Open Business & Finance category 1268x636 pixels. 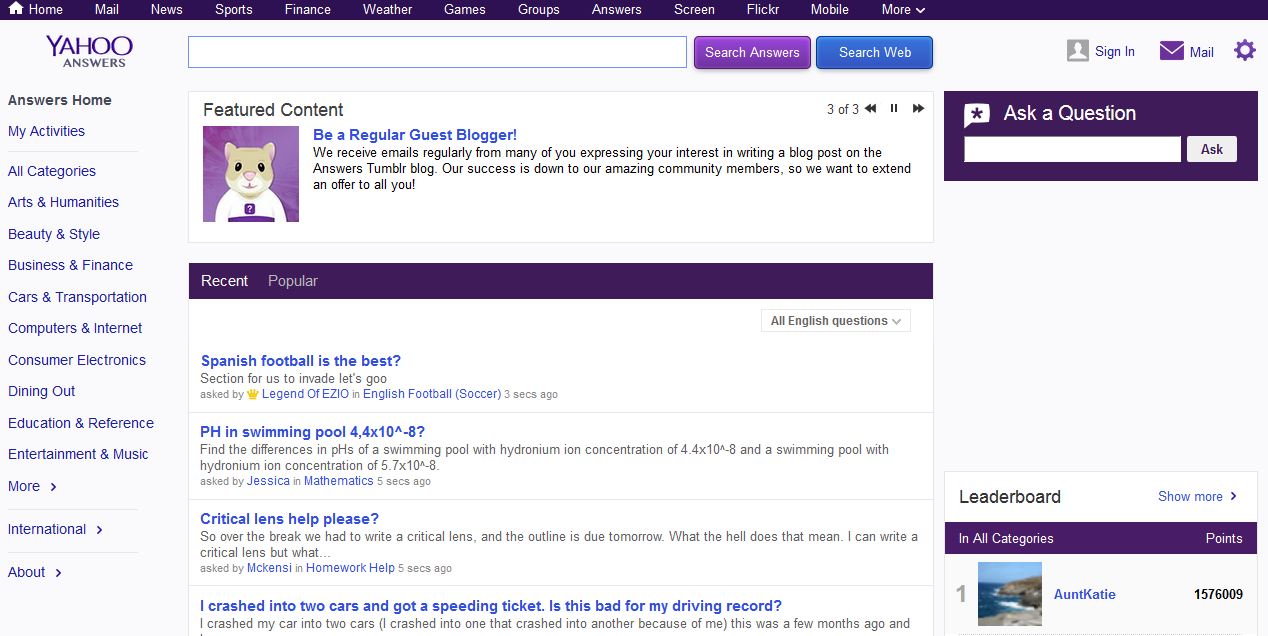(x=70, y=265)
